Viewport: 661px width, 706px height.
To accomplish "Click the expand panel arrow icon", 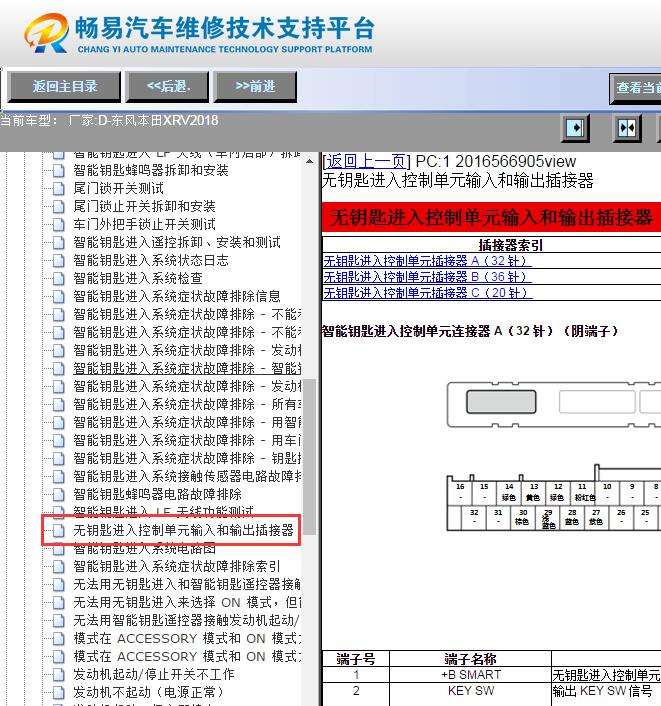I will pyautogui.click(x=575, y=128).
